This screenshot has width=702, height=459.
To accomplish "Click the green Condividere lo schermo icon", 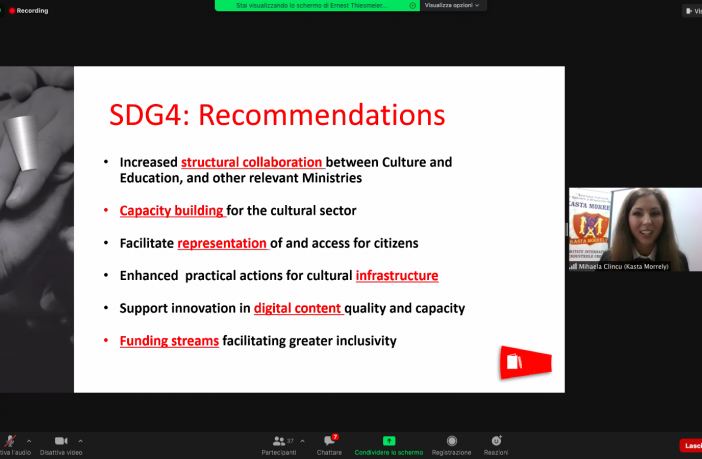I will coord(389,441).
